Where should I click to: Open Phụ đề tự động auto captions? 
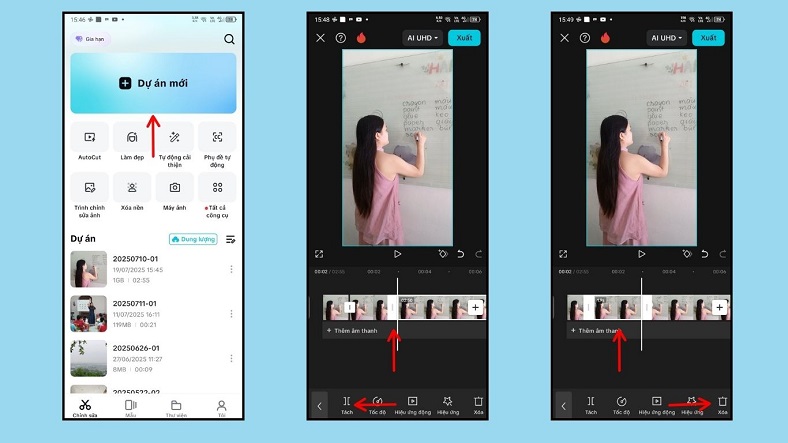(x=217, y=138)
